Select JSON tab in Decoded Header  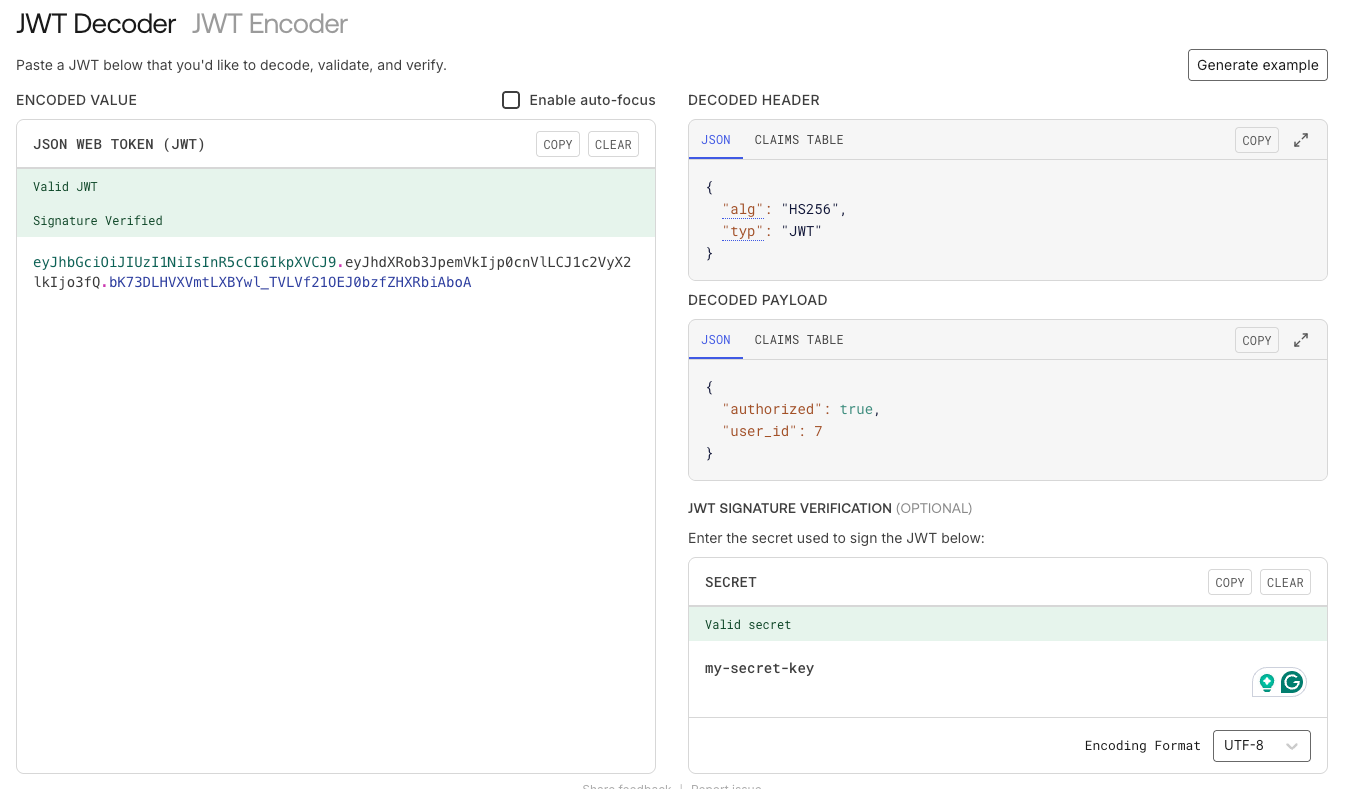click(716, 140)
